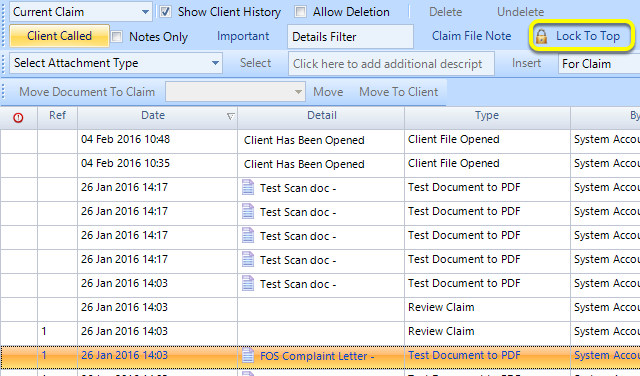The width and height of the screenshot is (640, 376).
Task: Click the Select attachment button
Action: click(x=256, y=63)
